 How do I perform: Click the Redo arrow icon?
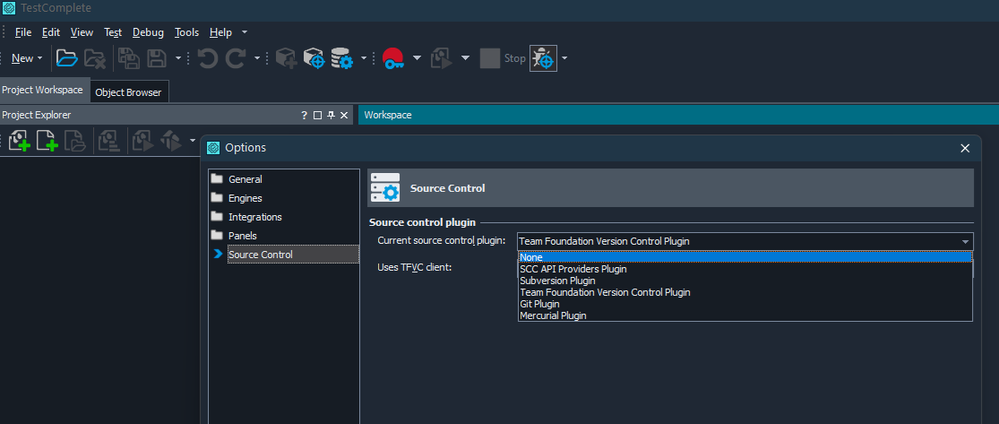(236, 58)
